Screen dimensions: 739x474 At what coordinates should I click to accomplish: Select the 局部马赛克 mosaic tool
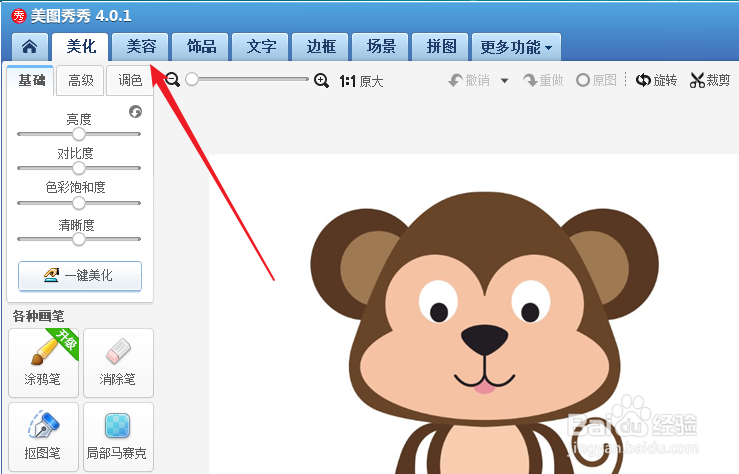(x=118, y=437)
